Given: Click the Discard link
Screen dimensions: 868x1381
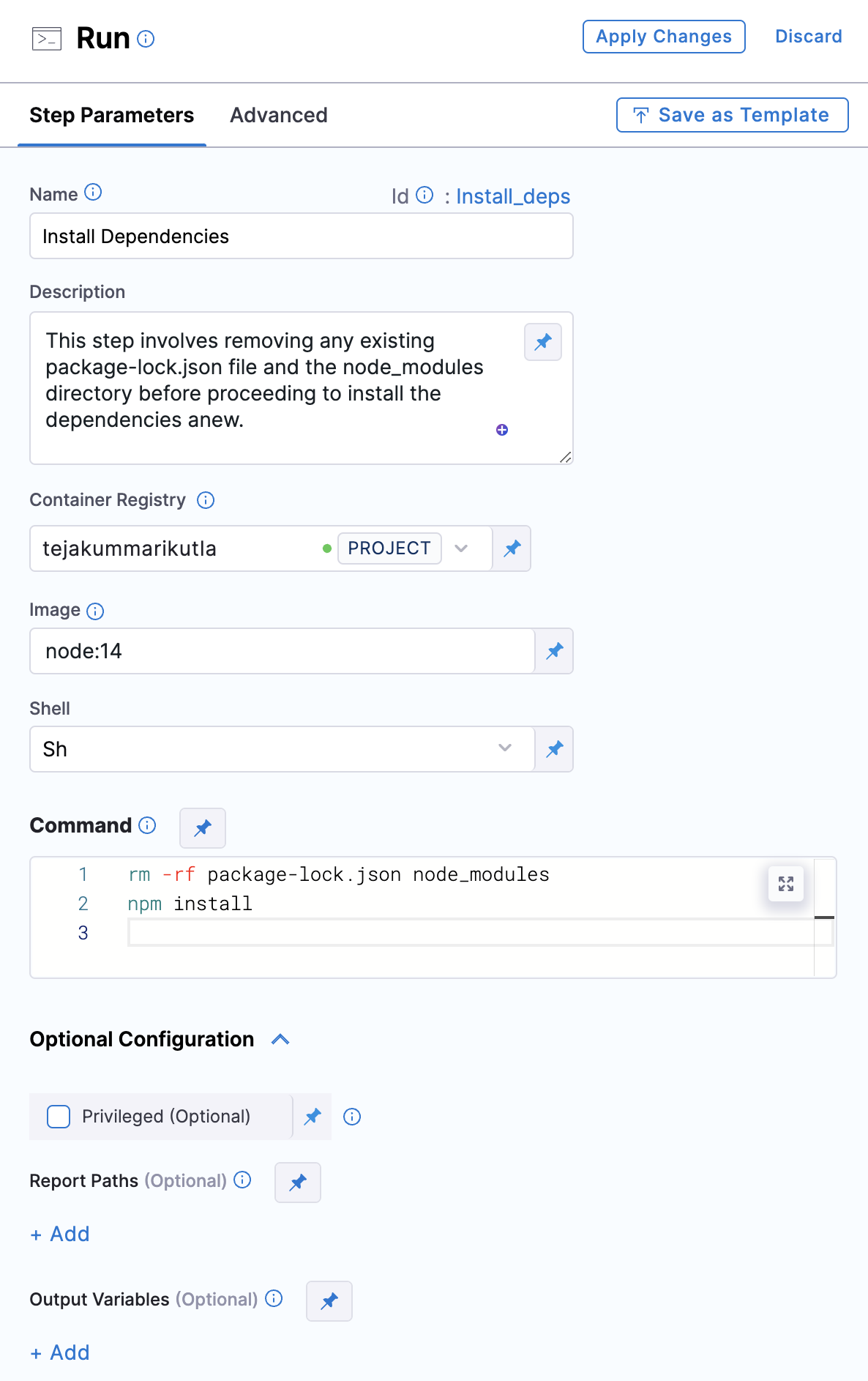Looking at the screenshot, I should click(x=809, y=37).
